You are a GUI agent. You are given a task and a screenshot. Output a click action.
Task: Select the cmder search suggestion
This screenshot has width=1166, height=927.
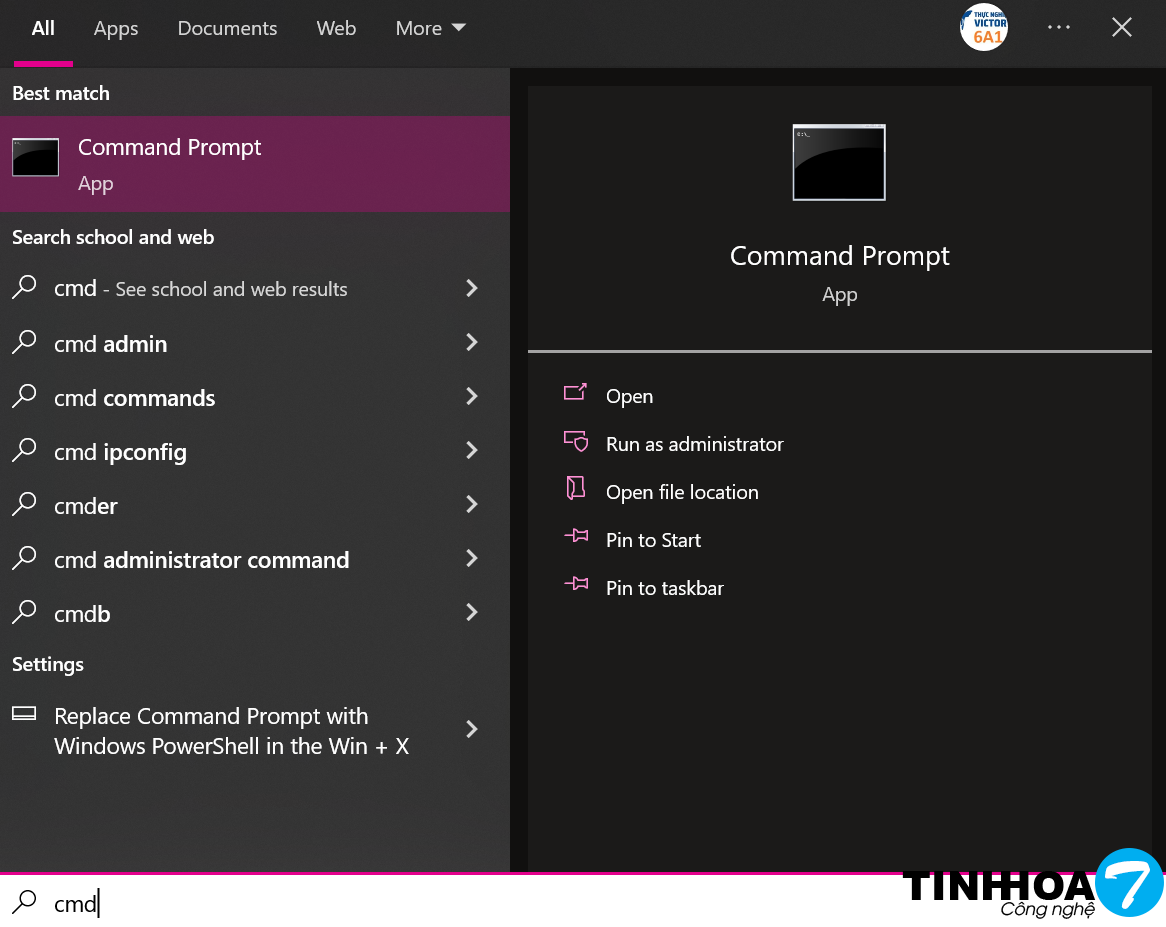(86, 506)
